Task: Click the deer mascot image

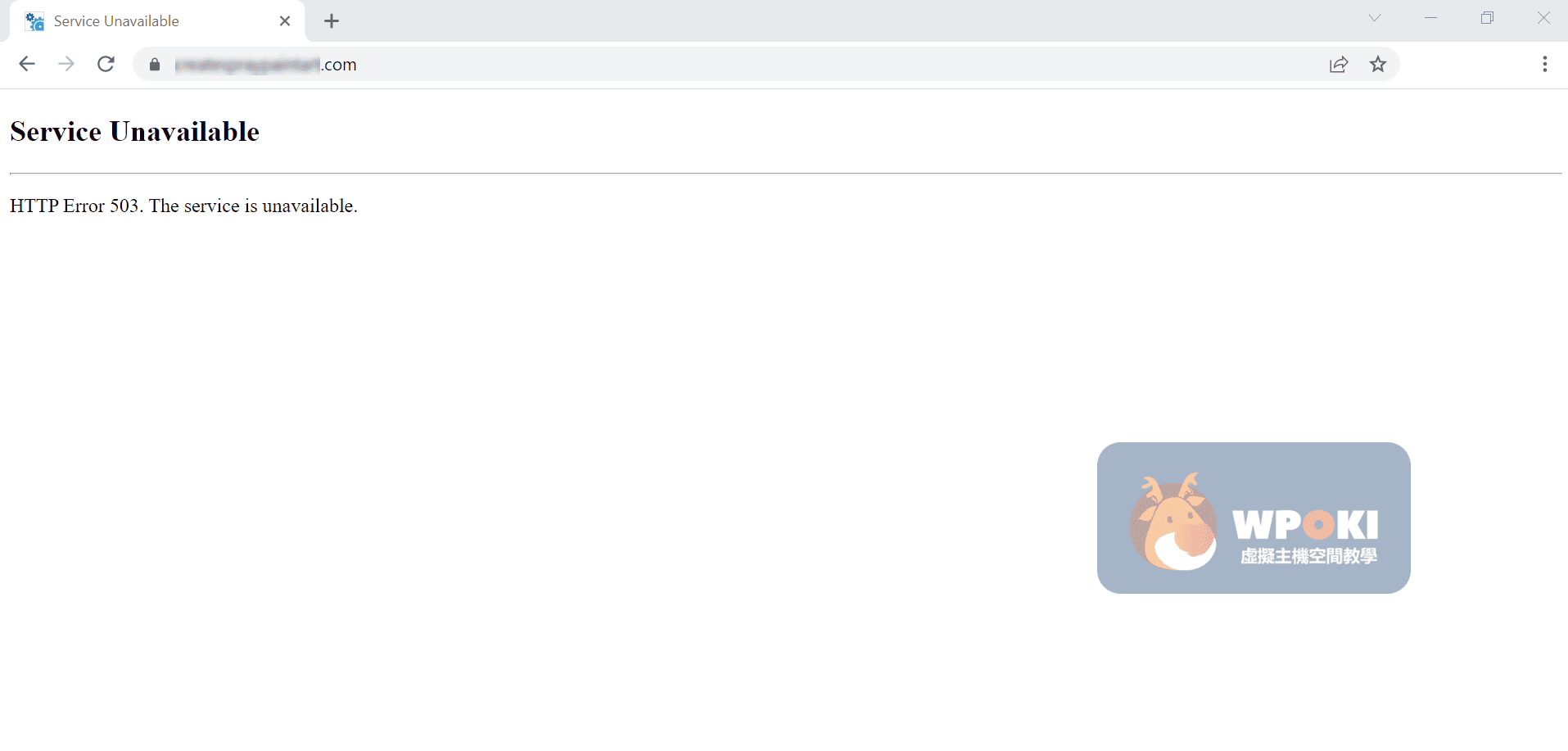Action: (x=1173, y=522)
